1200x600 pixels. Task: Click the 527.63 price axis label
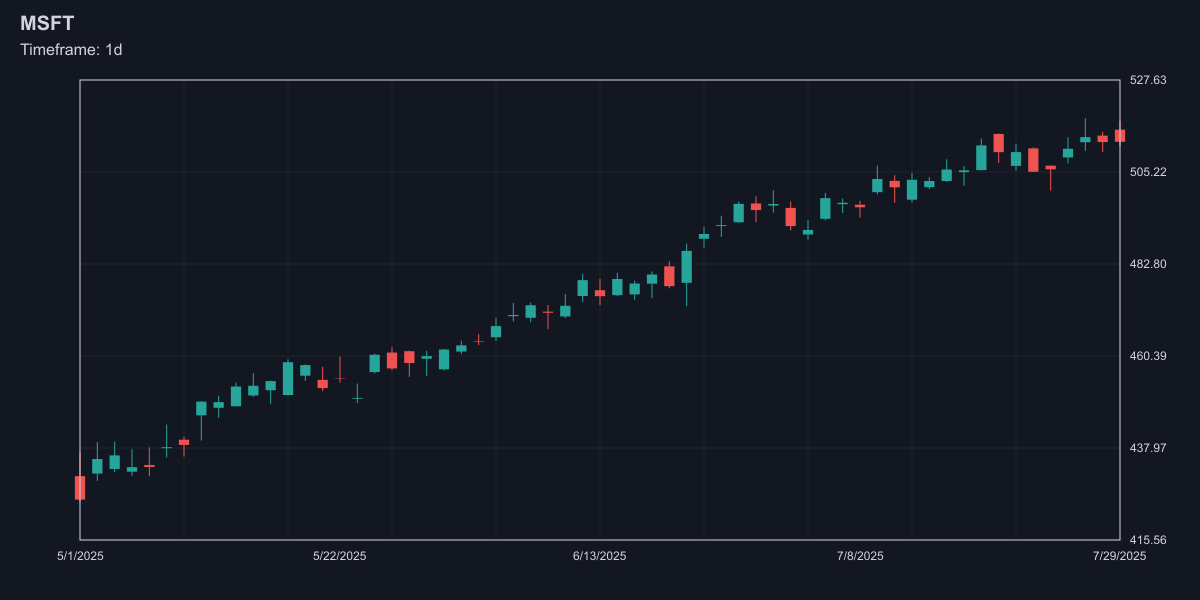click(x=1147, y=80)
